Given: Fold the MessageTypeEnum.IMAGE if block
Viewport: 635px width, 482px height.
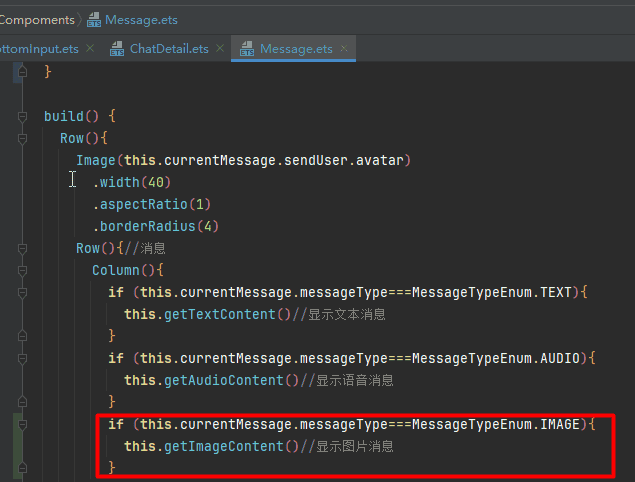Looking at the screenshot, I should [x=22, y=424].
